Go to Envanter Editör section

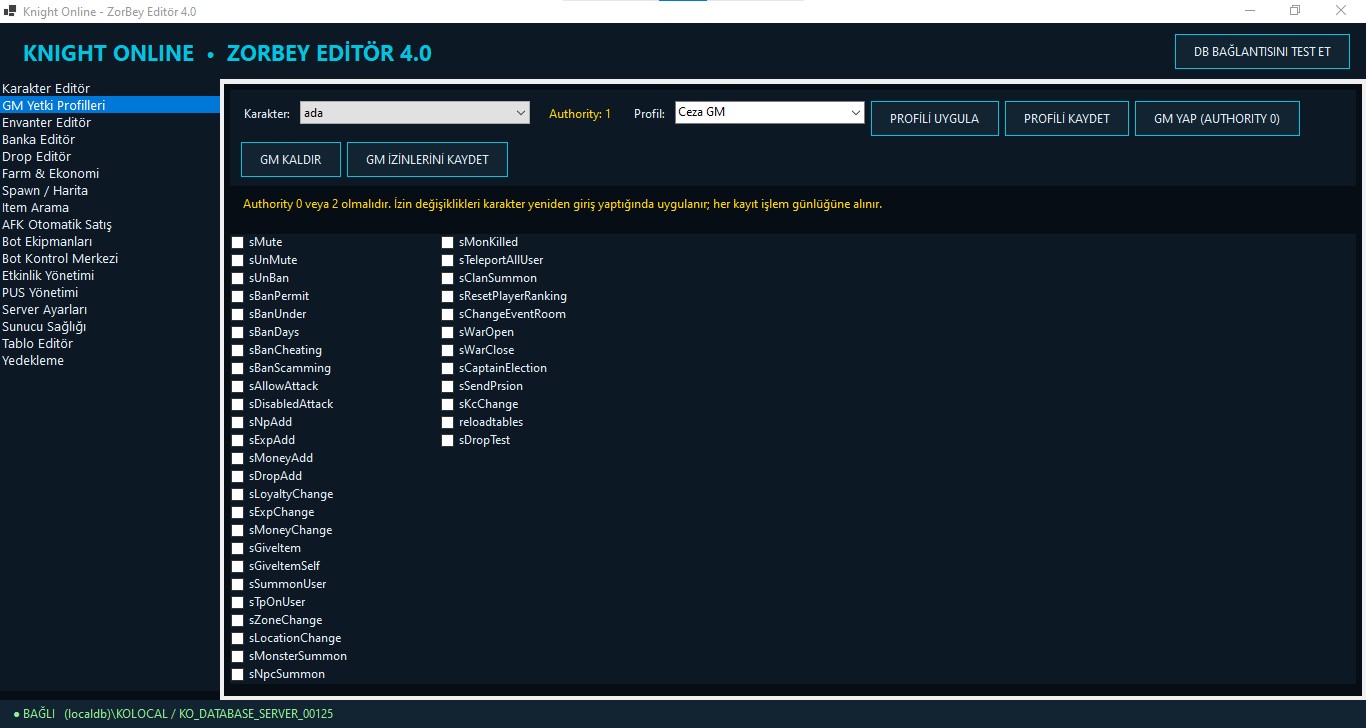[110, 122]
